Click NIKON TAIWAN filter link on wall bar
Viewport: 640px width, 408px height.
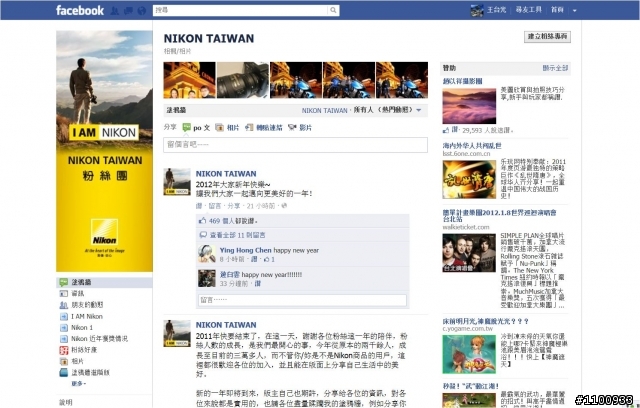point(324,111)
